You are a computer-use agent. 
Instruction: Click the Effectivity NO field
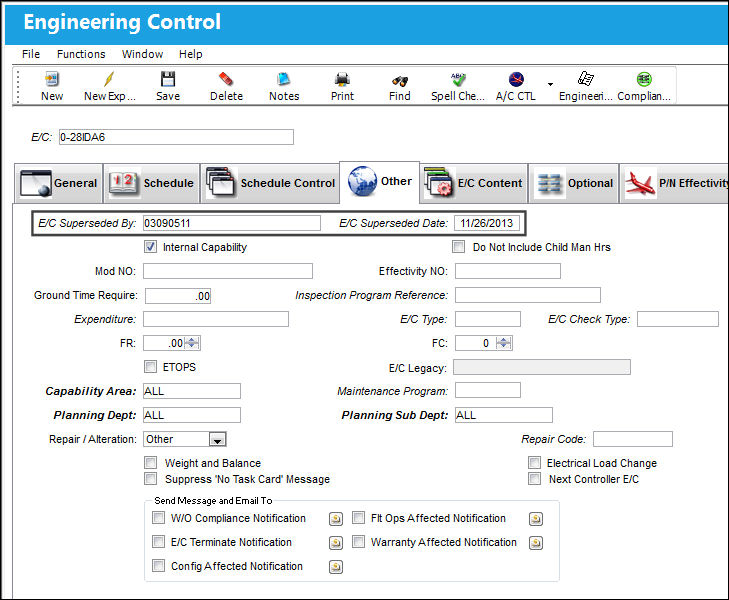(x=508, y=271)
